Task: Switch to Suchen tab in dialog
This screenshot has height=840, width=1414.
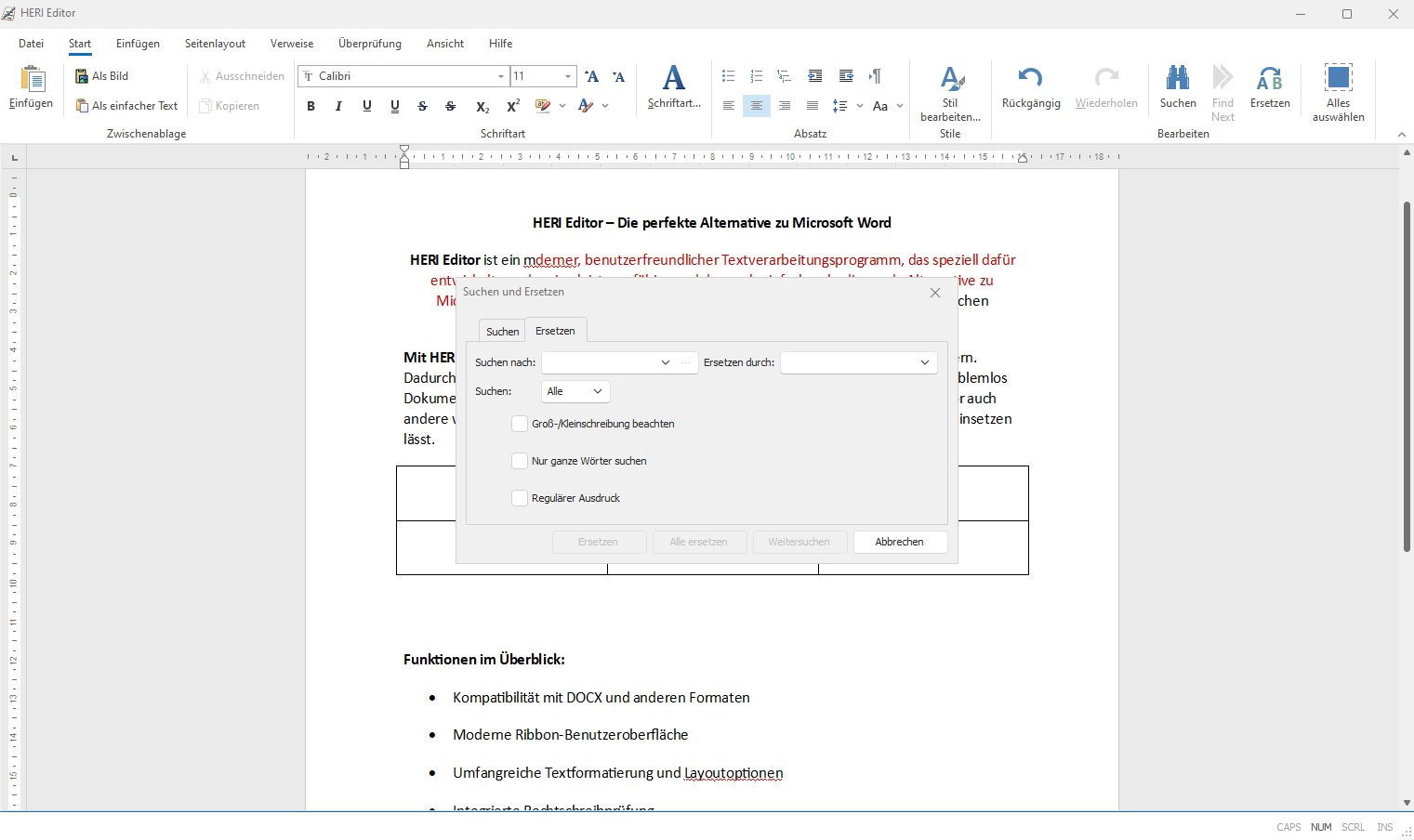Action: [x=503, y=332]
